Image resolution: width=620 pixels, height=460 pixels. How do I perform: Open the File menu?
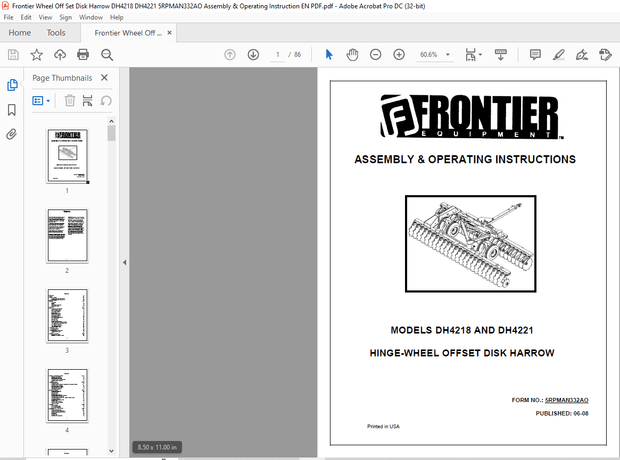click(8, 17)
